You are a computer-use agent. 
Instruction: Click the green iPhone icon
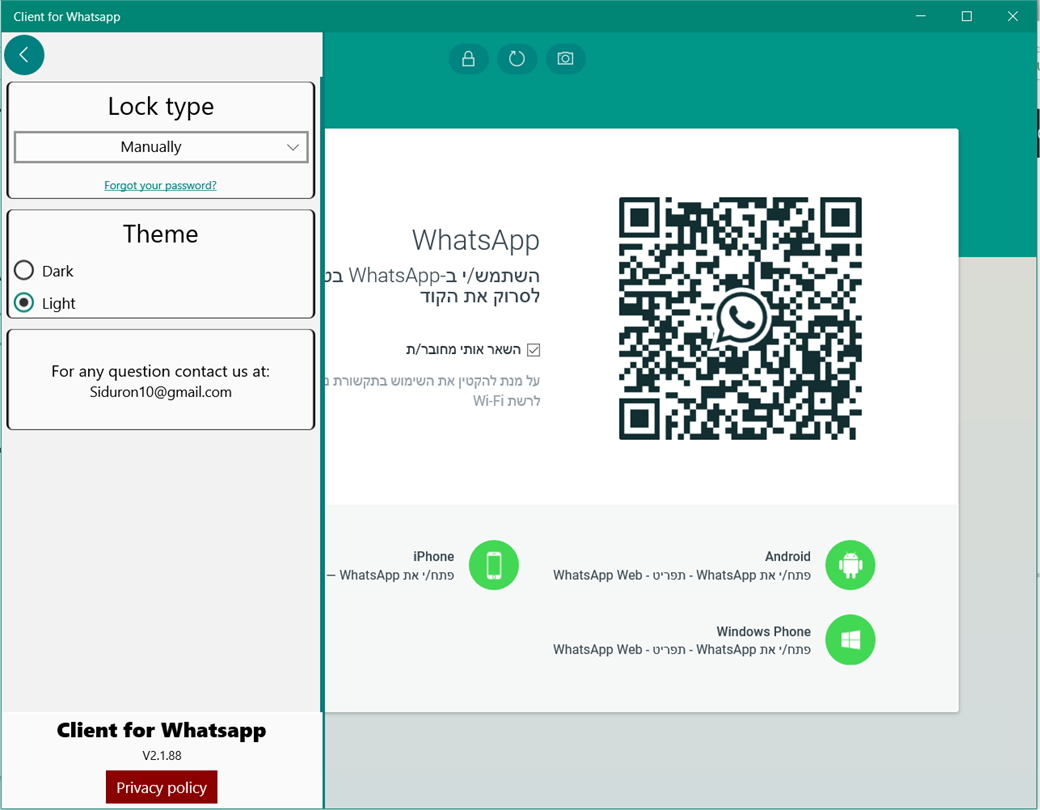coord(493,565)
